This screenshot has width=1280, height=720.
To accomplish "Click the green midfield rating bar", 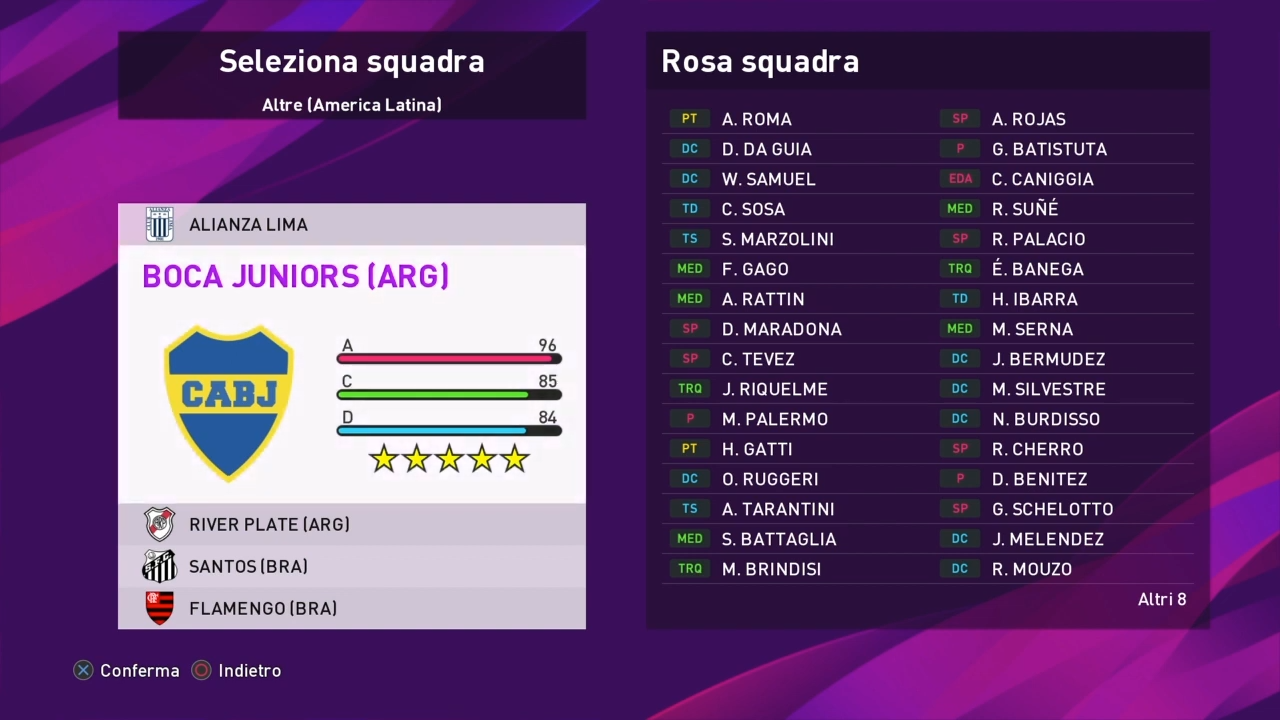I will (x=449, y=394).
